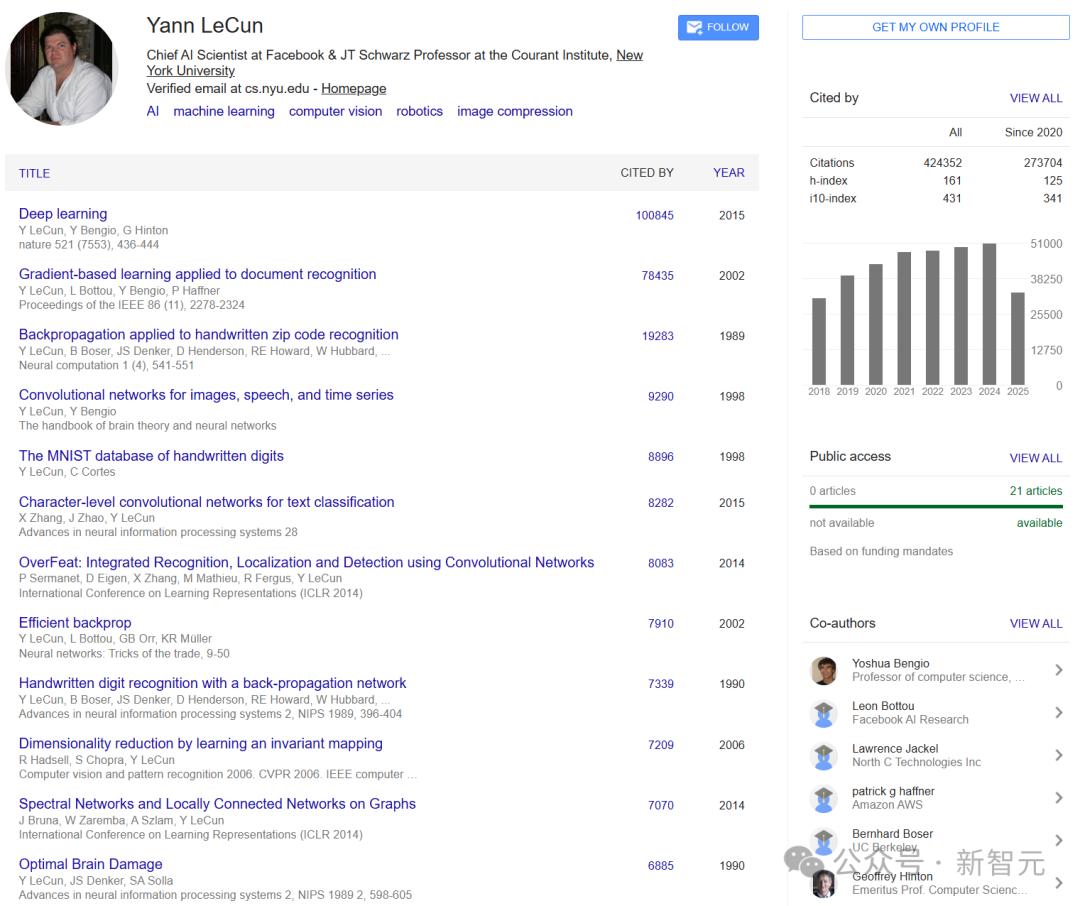Screen dimensions: 1080x906
Task: Click the envelope icon on Follow button
Action: [694, 28]
